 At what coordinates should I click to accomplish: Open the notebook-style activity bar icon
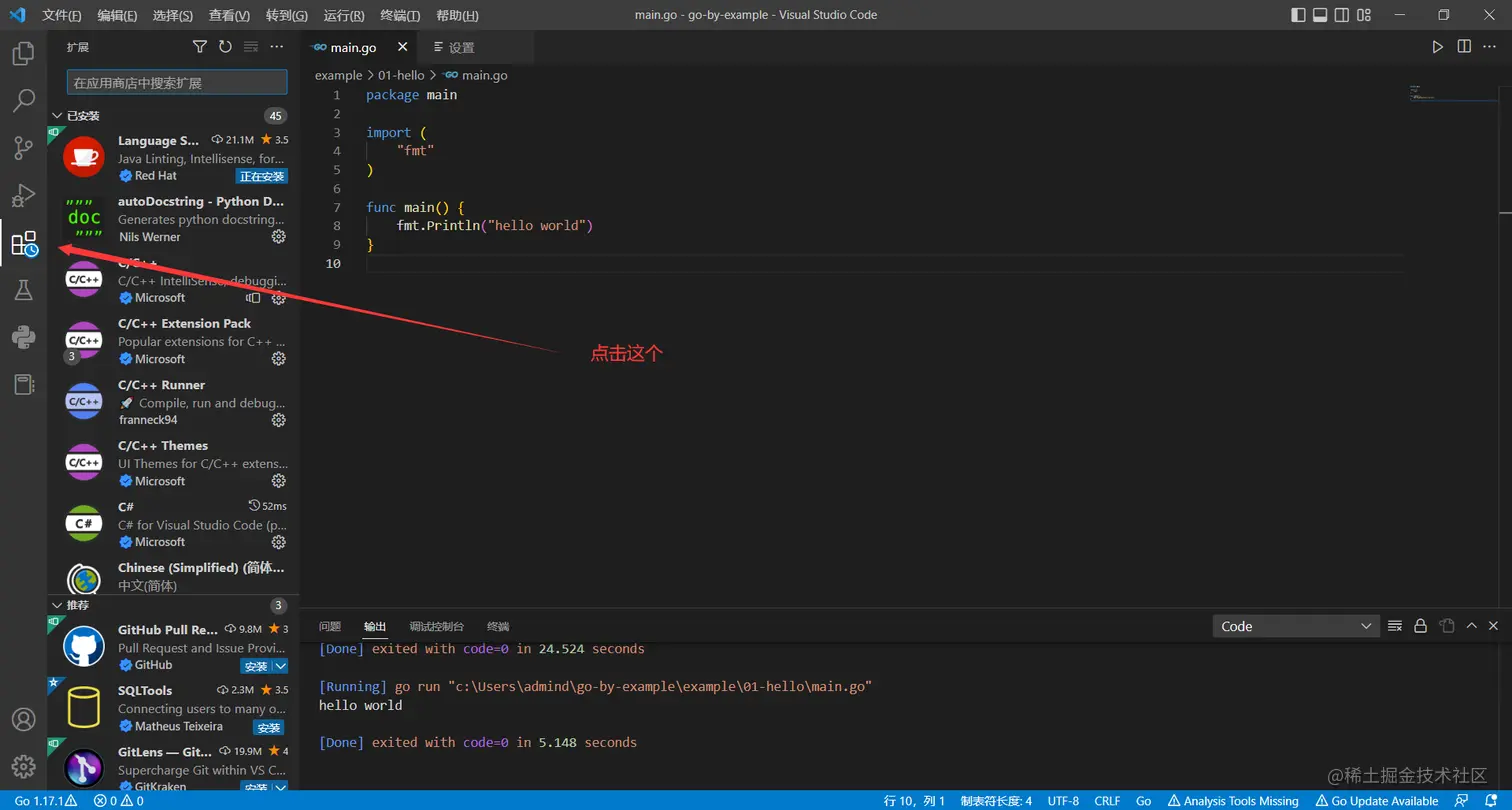click(x=24, y=384)
